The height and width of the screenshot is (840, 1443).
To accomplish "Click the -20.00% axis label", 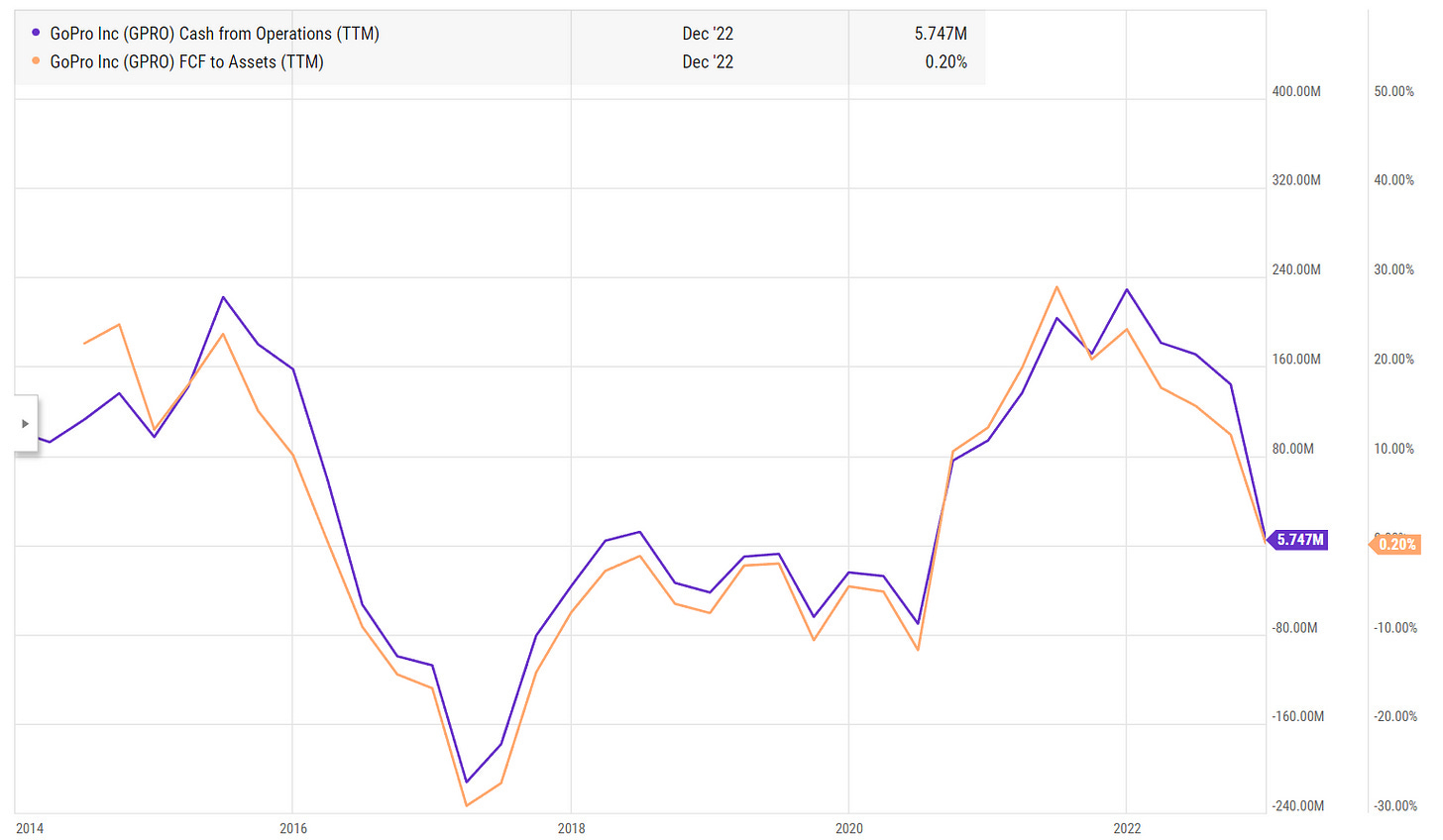I will (1395, 716).
